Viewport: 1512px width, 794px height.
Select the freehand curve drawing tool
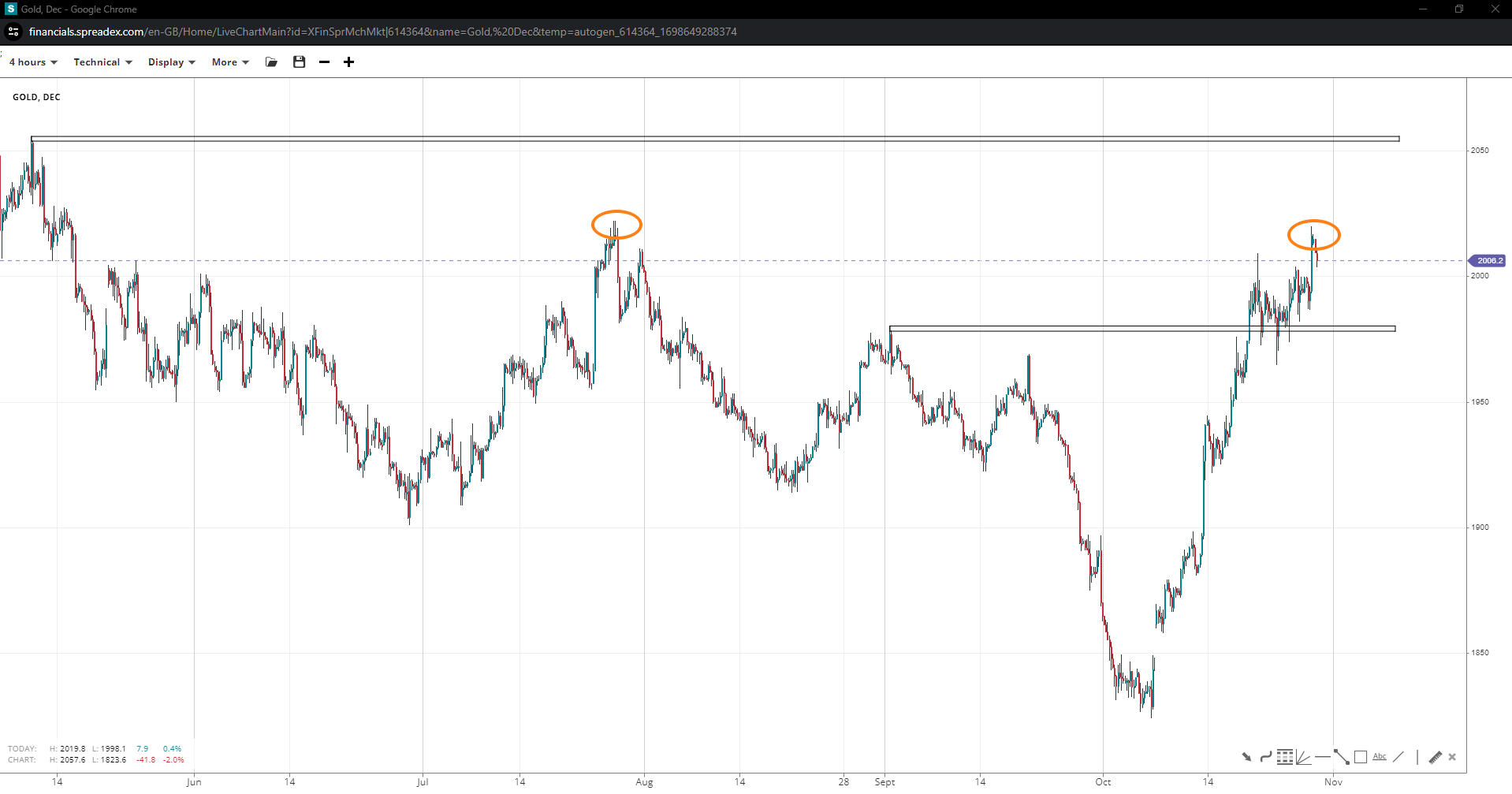[x=1265, y=757]
